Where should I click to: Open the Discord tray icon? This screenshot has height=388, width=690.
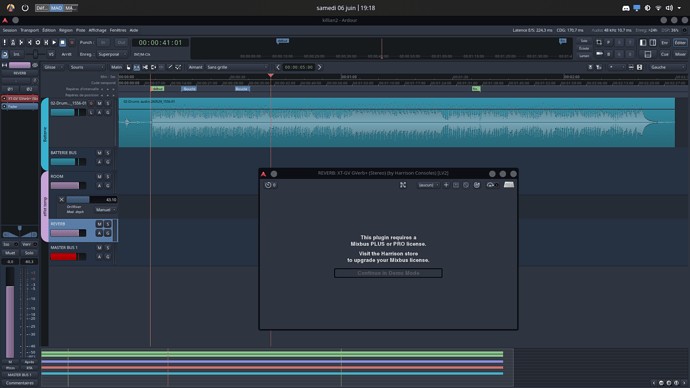626,8
